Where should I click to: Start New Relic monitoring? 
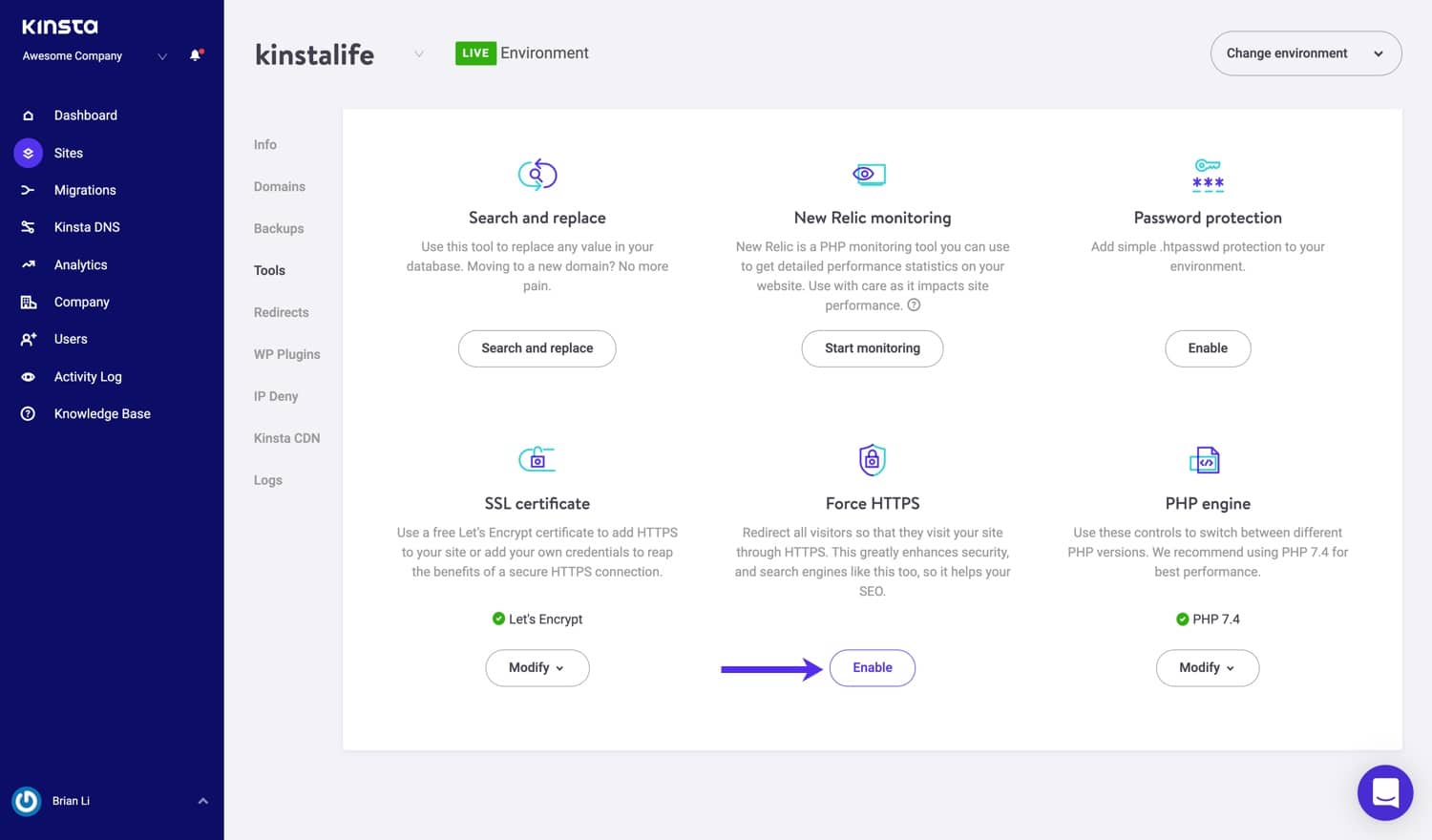pyautogui.click(x=872, y=348)
